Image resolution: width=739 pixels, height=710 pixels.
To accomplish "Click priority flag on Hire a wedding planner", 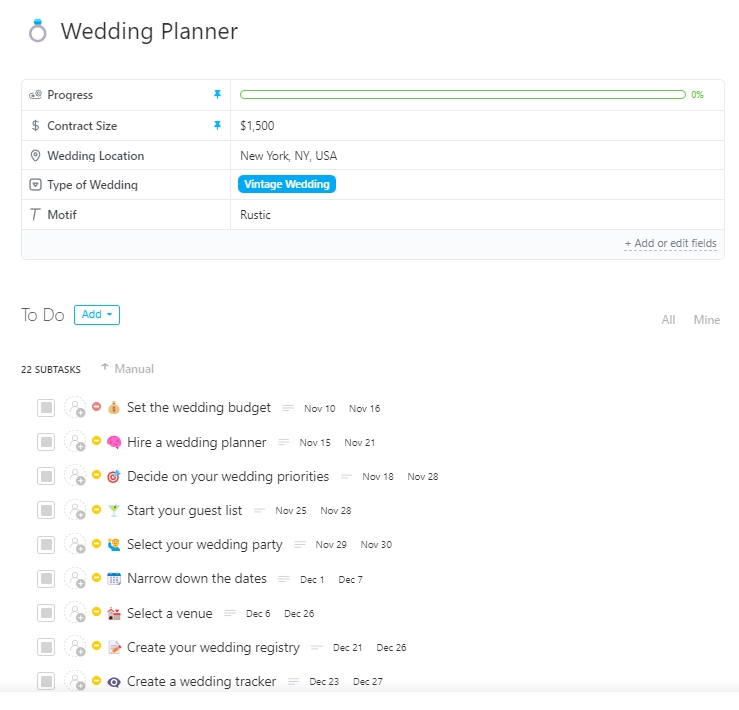I will [97, 441].
